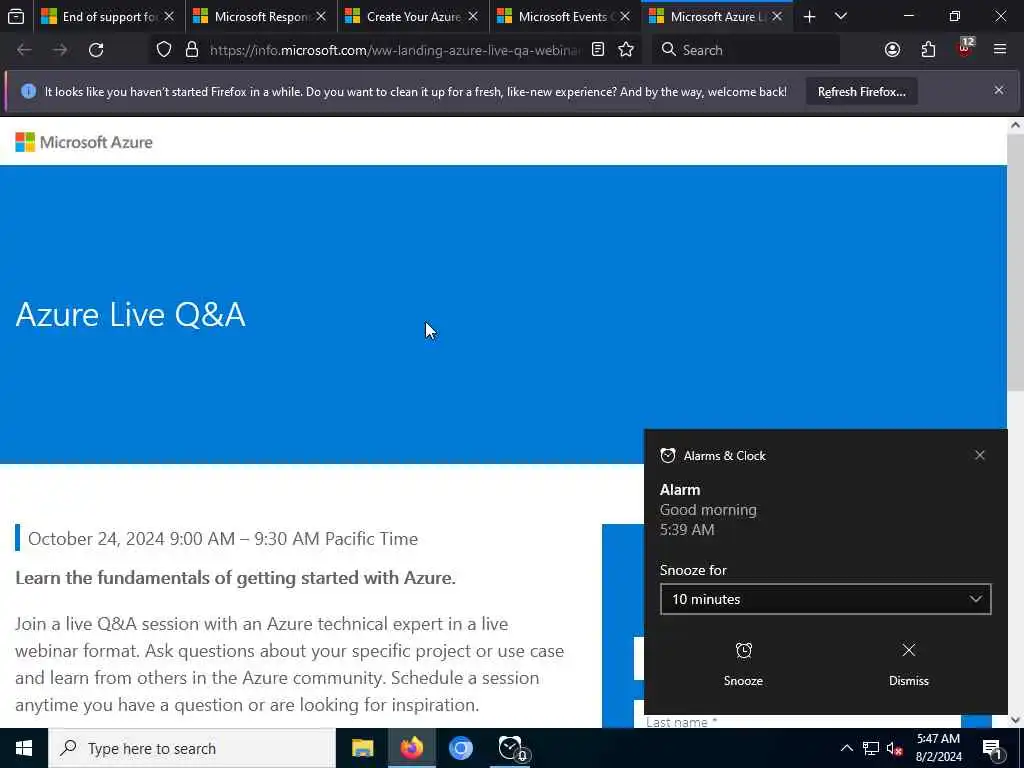Open the Windows Start menu
Image resolution: width=1024 pixels, height=768 pixels.
24,748
